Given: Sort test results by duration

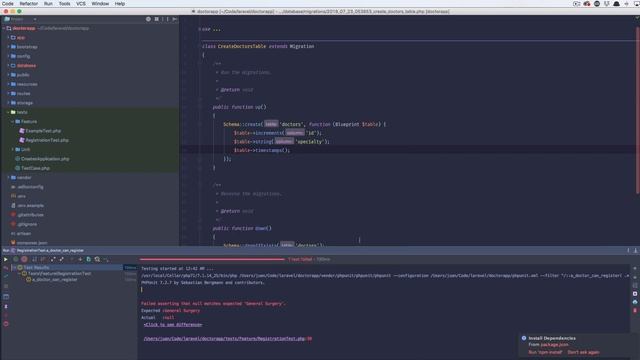Looking at the screenshot, I should click(43, 259).
